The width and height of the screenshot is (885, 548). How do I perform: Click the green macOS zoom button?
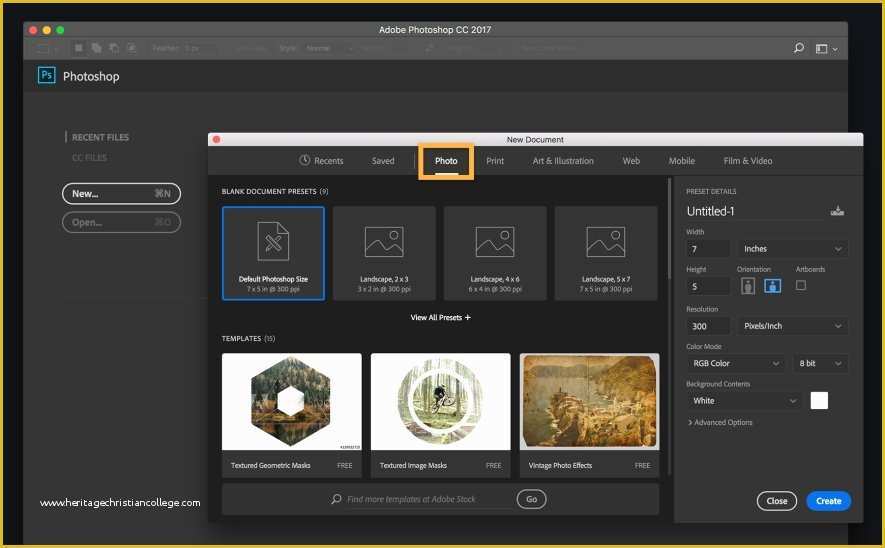(x=60, y=30)
